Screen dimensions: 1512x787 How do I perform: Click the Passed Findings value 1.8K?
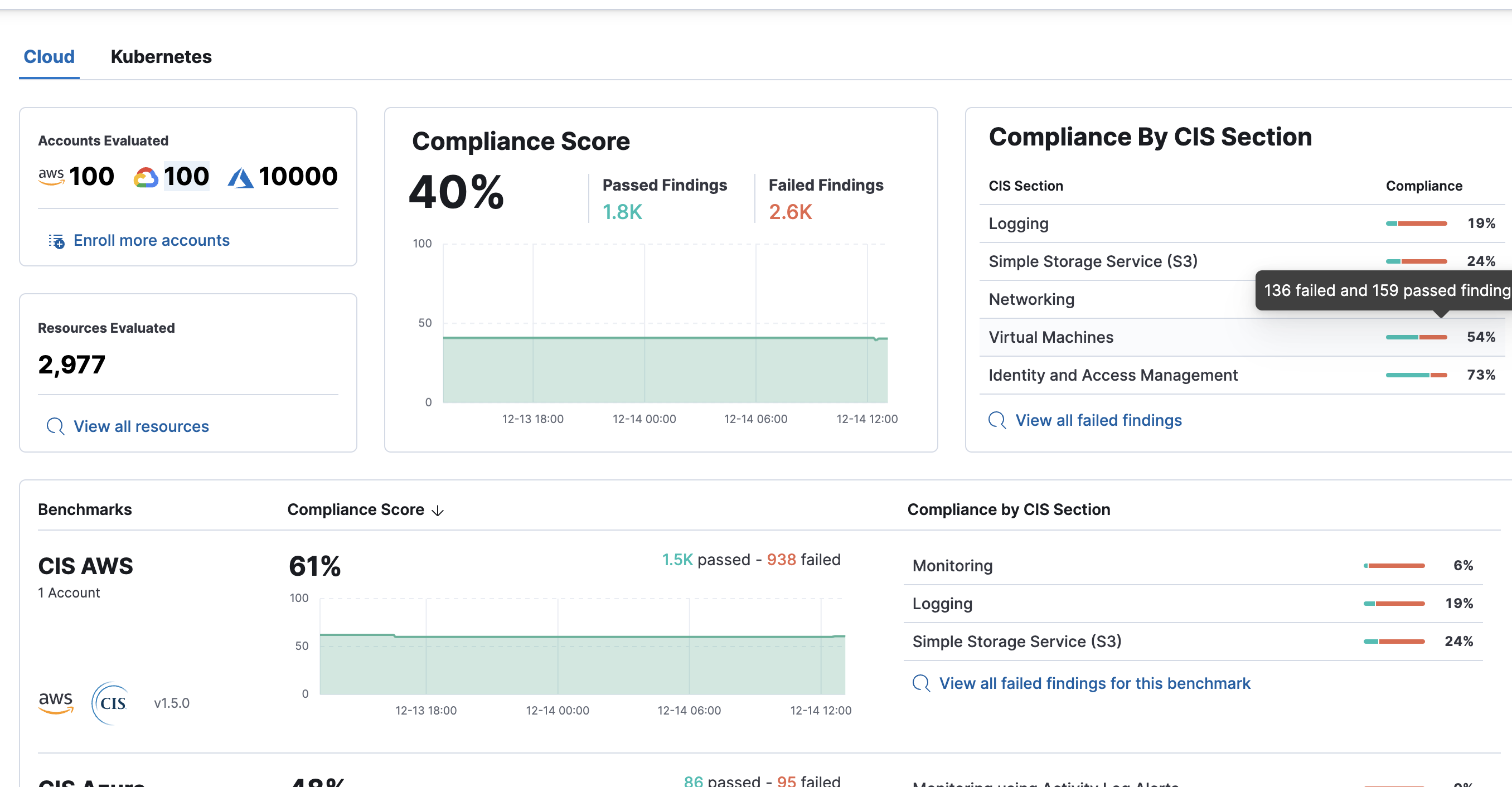[x=622, y=212]
